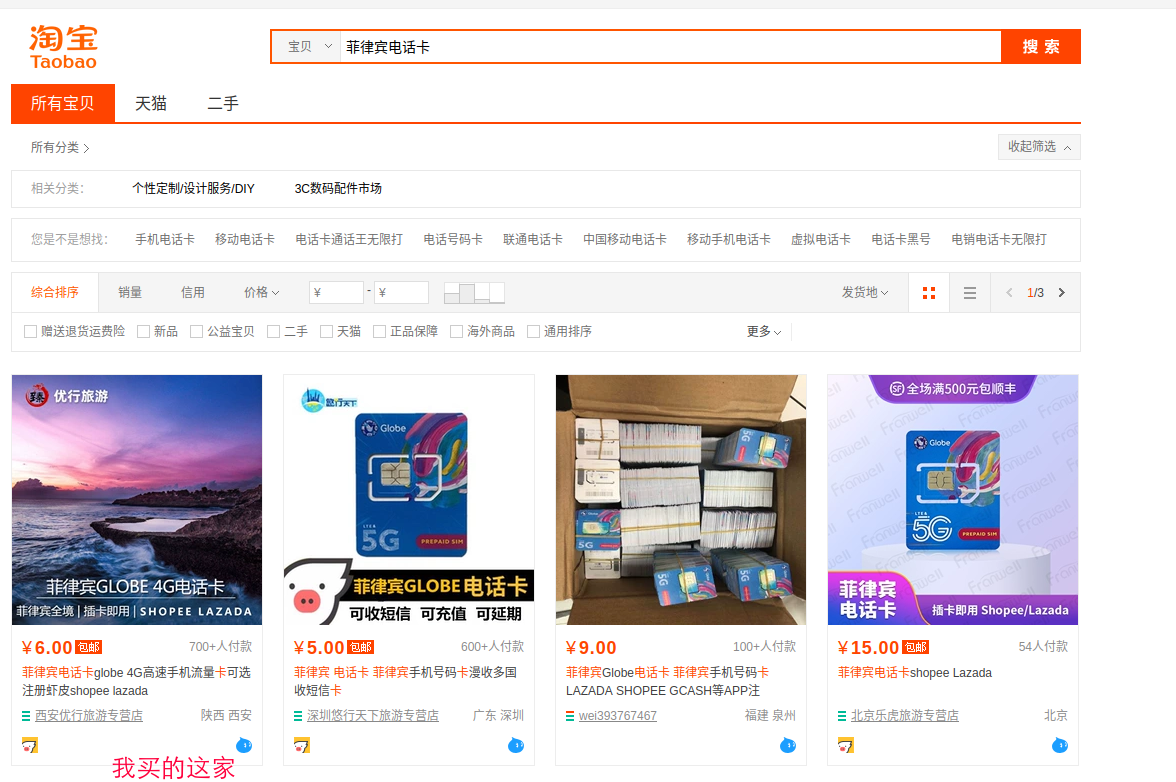The image size is (1176, 782).
Task: Click the 搜索 search button
Action: coord(1041,46)
